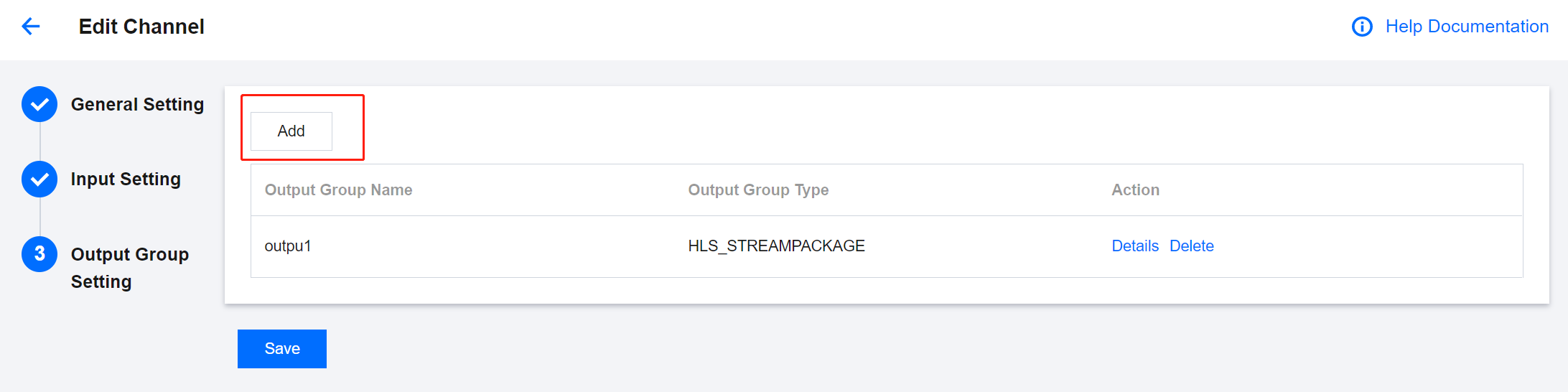
Task: Delete the outpu1 output group
Action: click(1191, 246)
